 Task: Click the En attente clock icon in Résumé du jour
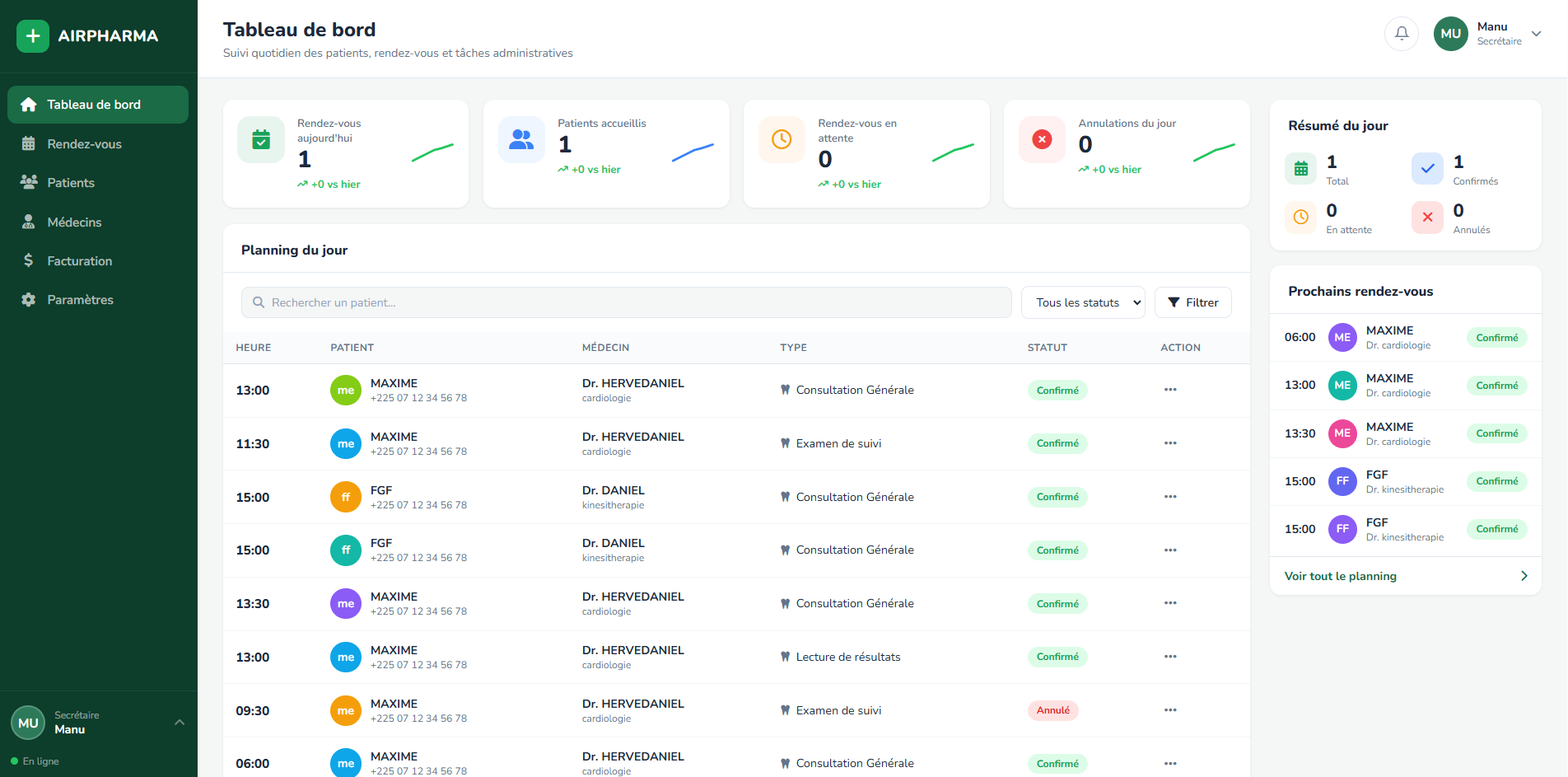tap(1301, 218)
